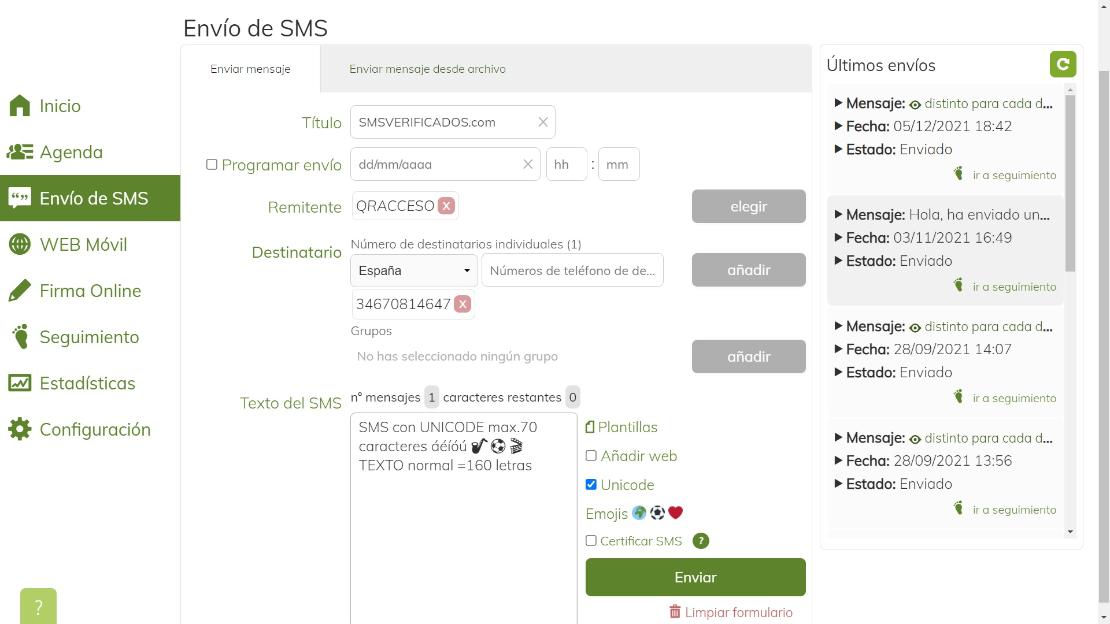
Task: Open the Agenda section
Action: tap(70, 151)
